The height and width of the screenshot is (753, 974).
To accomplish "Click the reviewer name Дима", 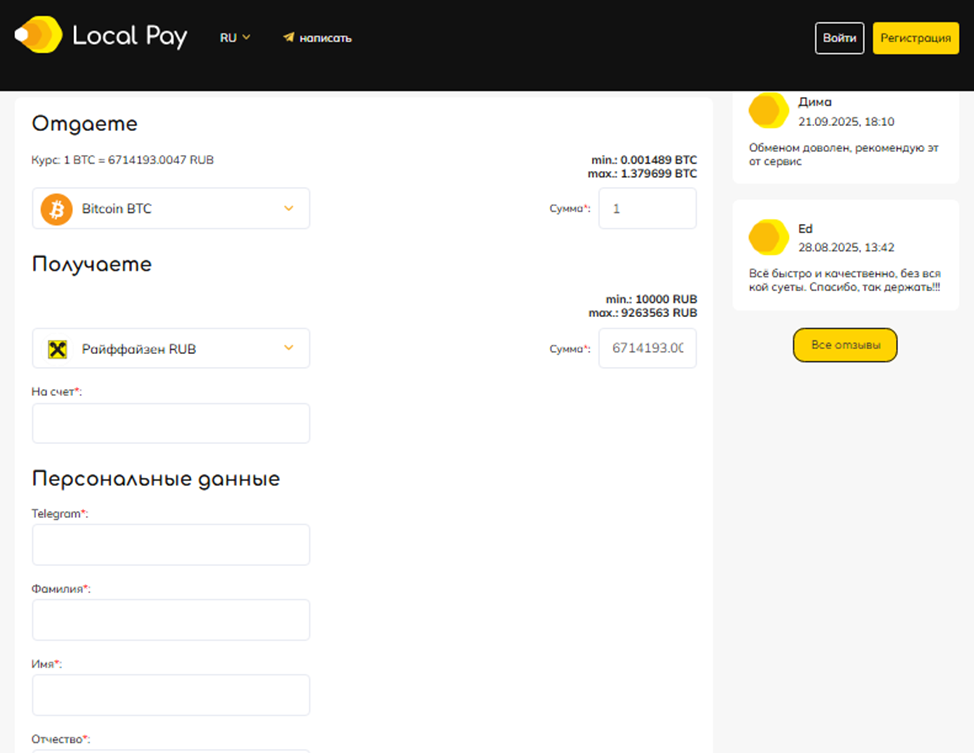I will (x=815, y=102).
